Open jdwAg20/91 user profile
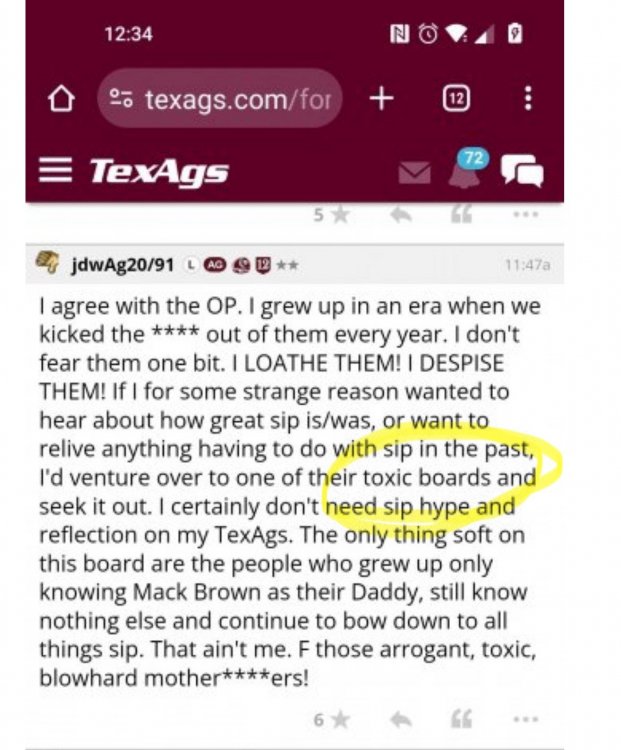621x750 pixels. tap(122, 265)
